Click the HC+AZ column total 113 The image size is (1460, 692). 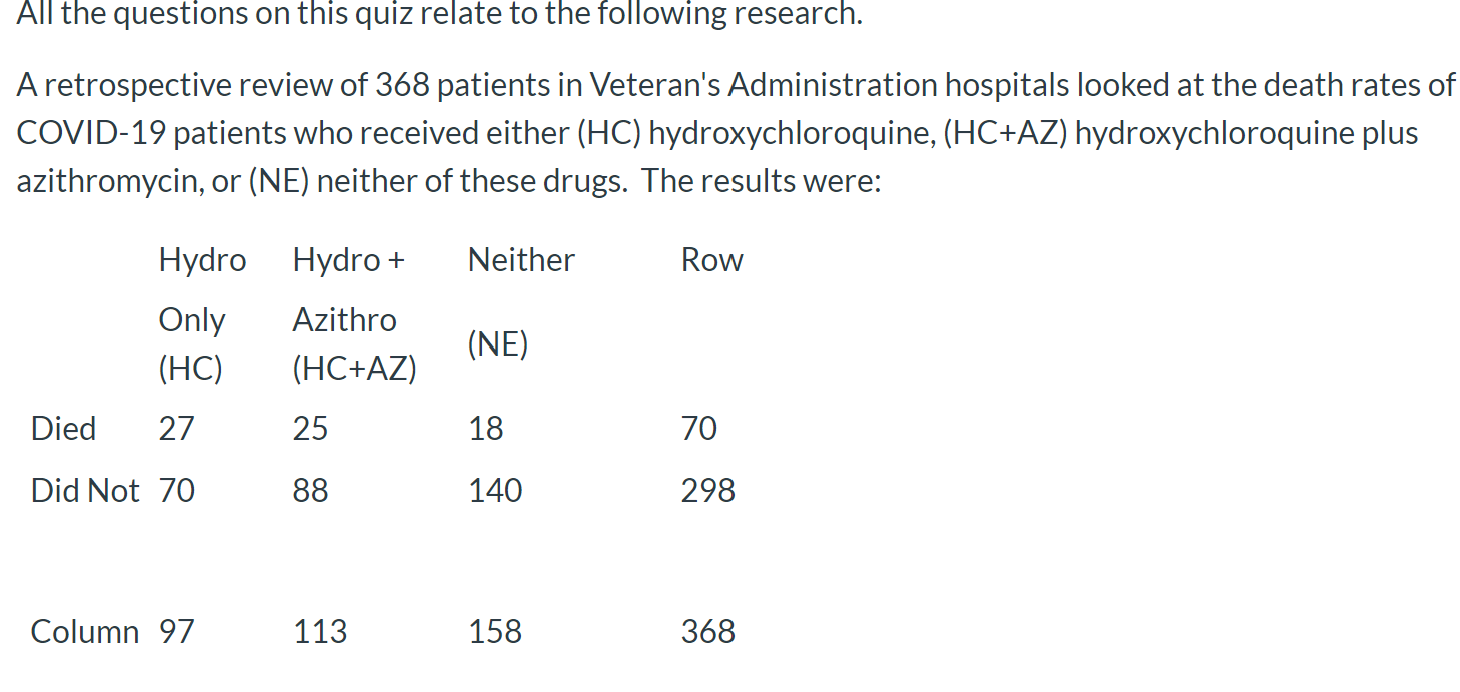click(320, 632)
